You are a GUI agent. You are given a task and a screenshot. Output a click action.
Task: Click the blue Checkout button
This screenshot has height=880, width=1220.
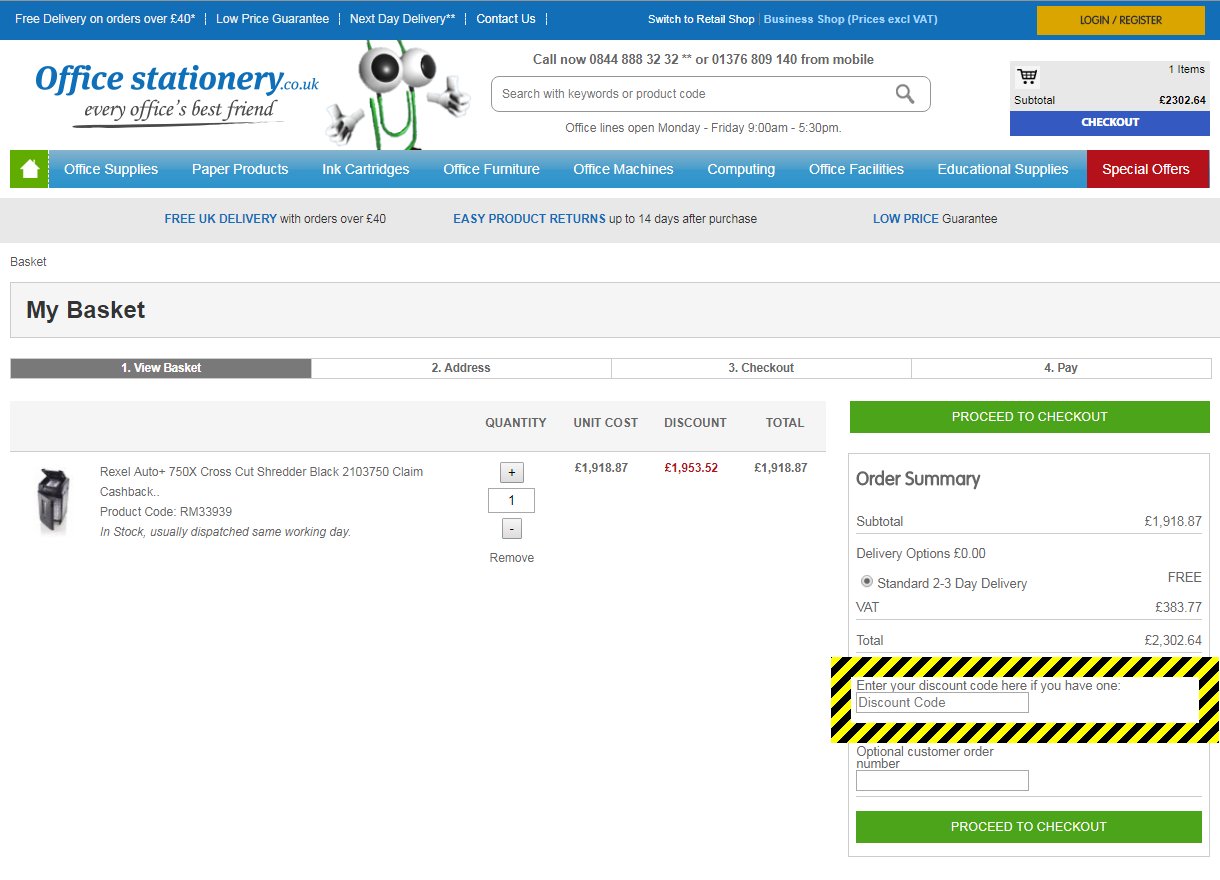pyautogui.click(x=1110, y=123)
